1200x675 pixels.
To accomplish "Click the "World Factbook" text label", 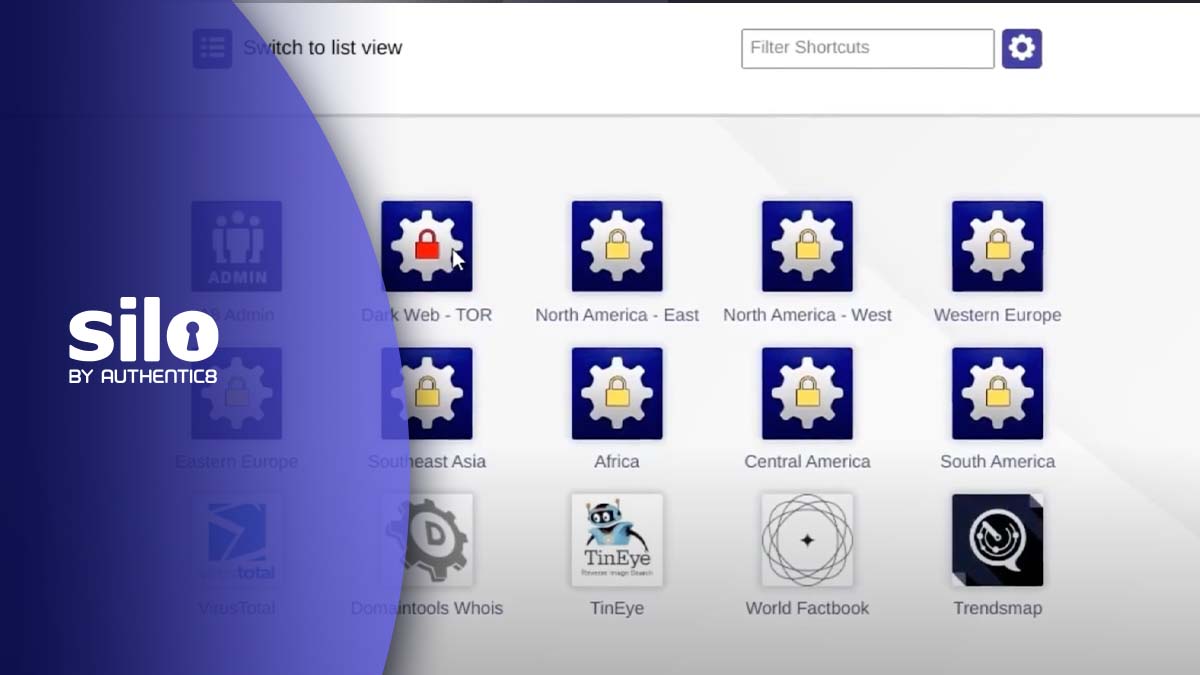I will pos(807,608).
